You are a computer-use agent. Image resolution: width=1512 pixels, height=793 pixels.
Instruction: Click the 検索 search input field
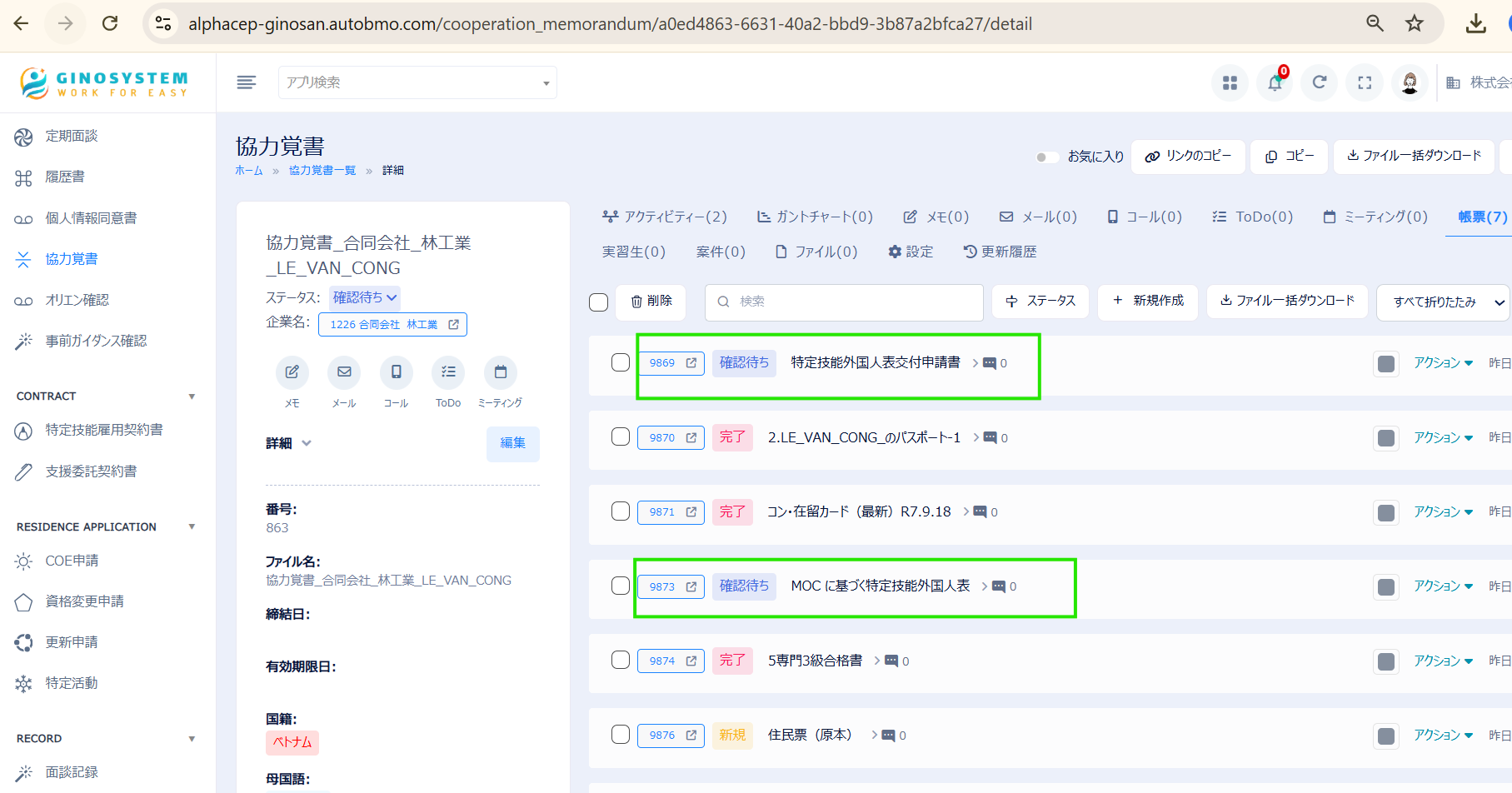coord(843,302)
